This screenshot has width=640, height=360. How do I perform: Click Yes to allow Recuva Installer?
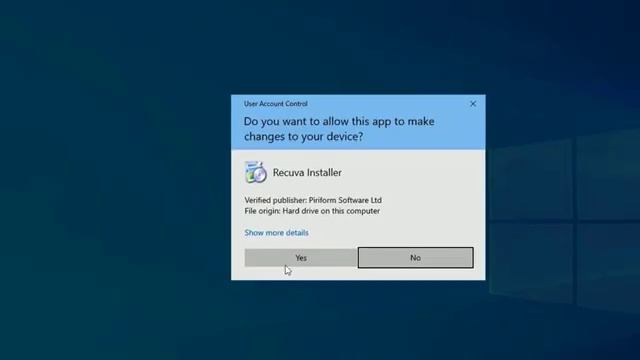click(301, 258)
